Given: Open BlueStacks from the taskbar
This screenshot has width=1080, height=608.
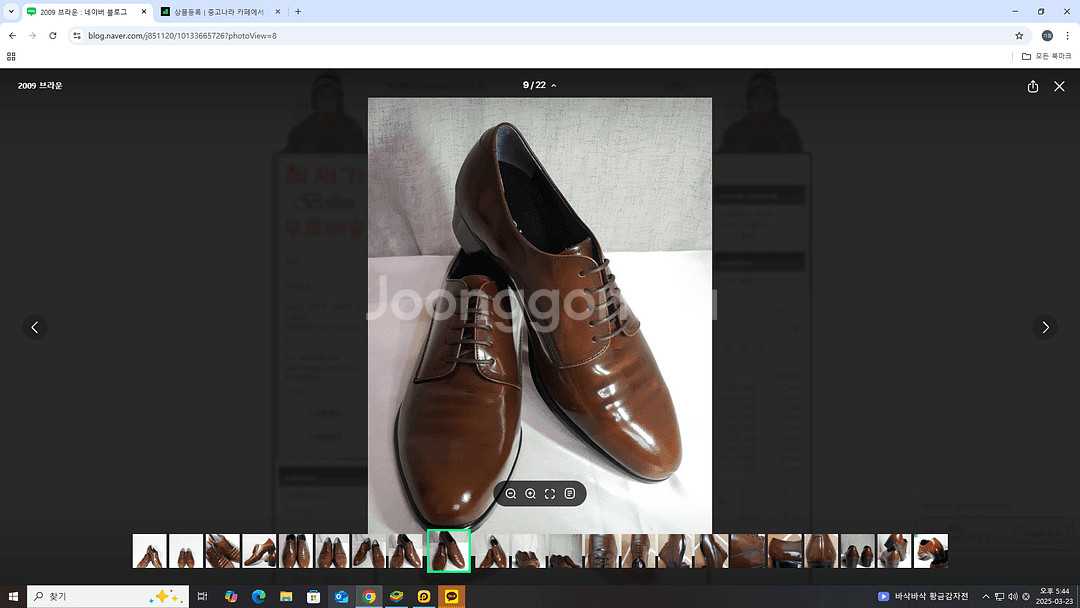Looking at the screenshot, I should (x=396, y=596).
